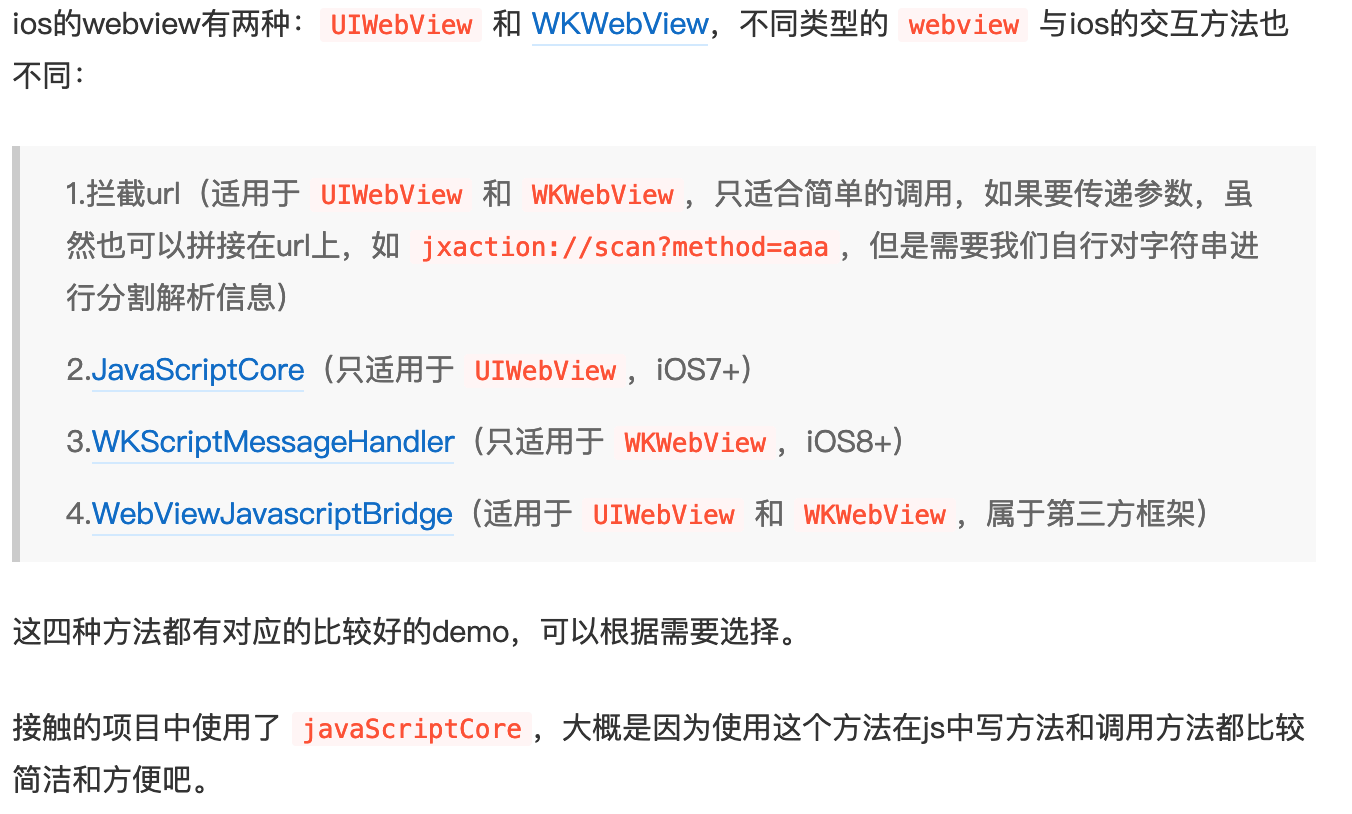Open the WKWebView link in the intro sentence
Image resolution: width=1352 pixels, height=814 pixels.
619,24
